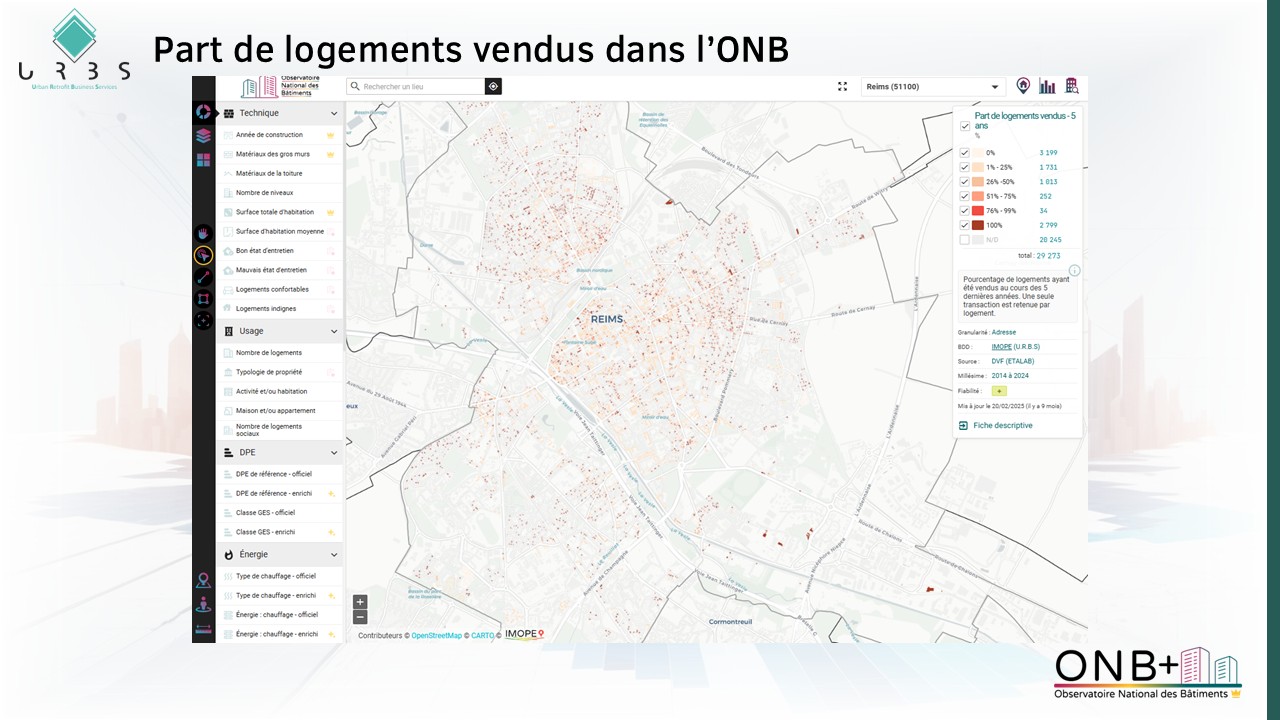The image size is (1280, 720).
Task: Activate the line measurement tool
Action: (x=203, y=277)
